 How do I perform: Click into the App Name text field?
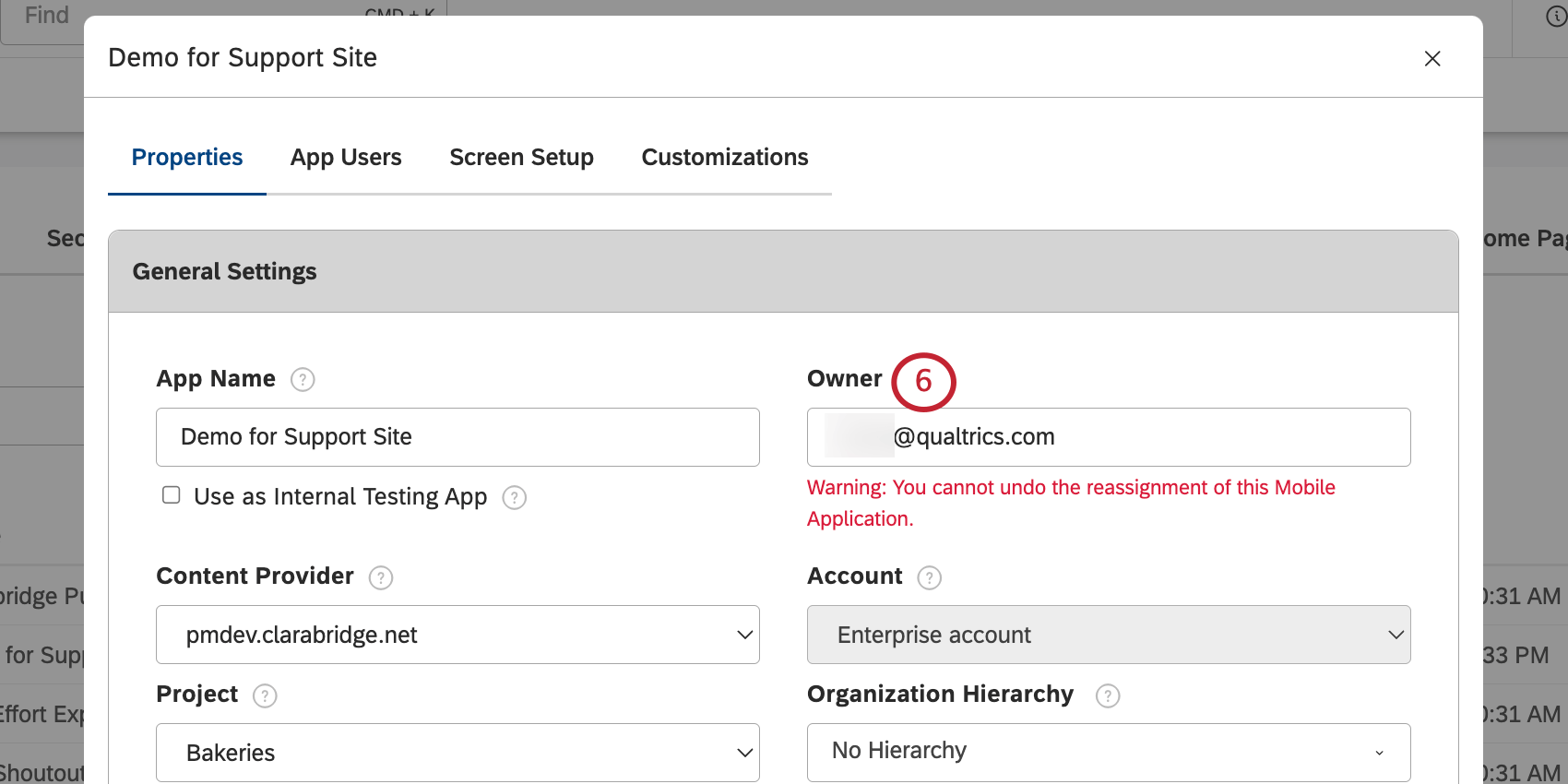(x=457, y=437)
